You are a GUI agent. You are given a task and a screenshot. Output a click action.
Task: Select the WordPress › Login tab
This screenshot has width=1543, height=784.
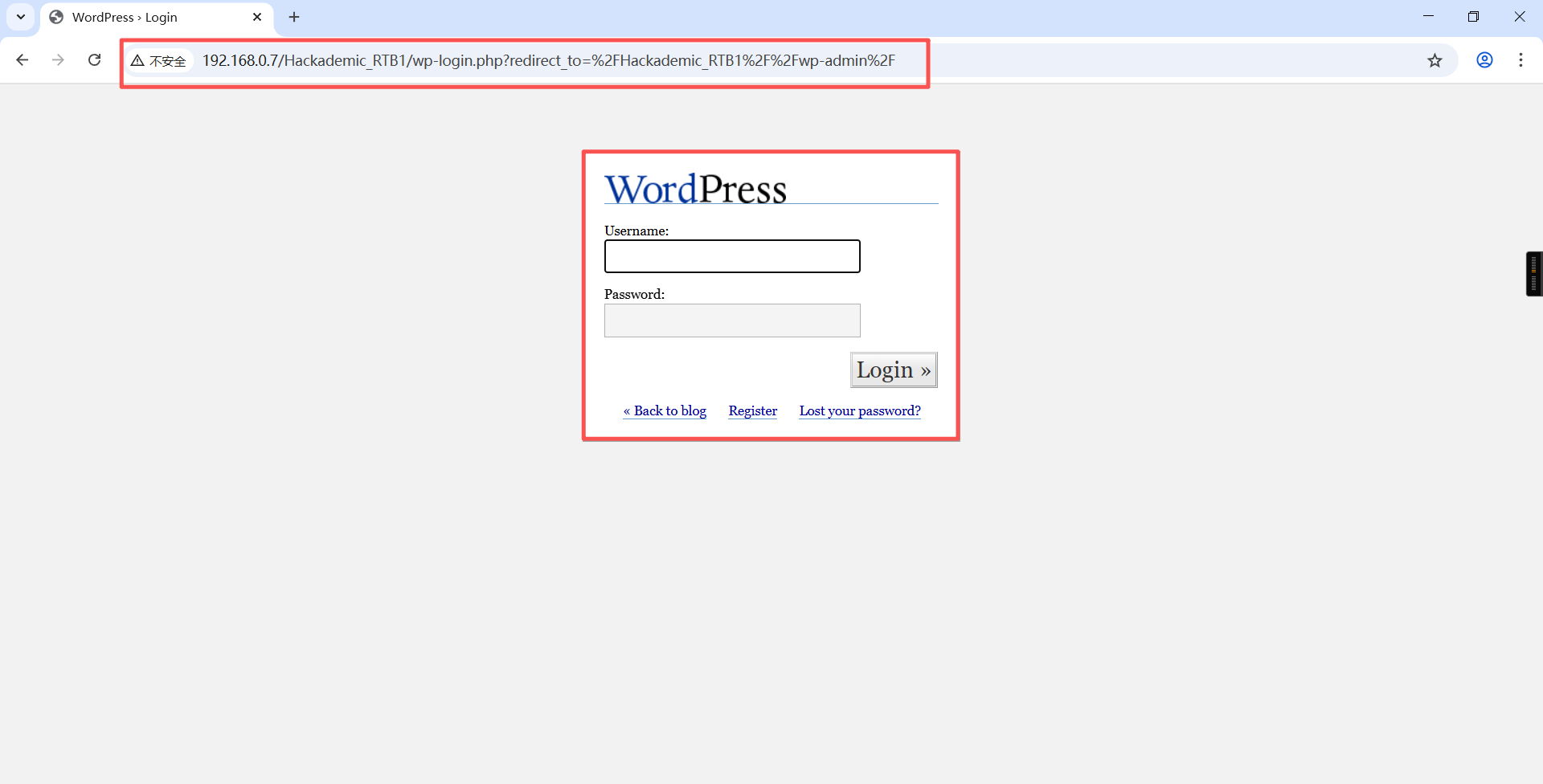coord(157,18)
